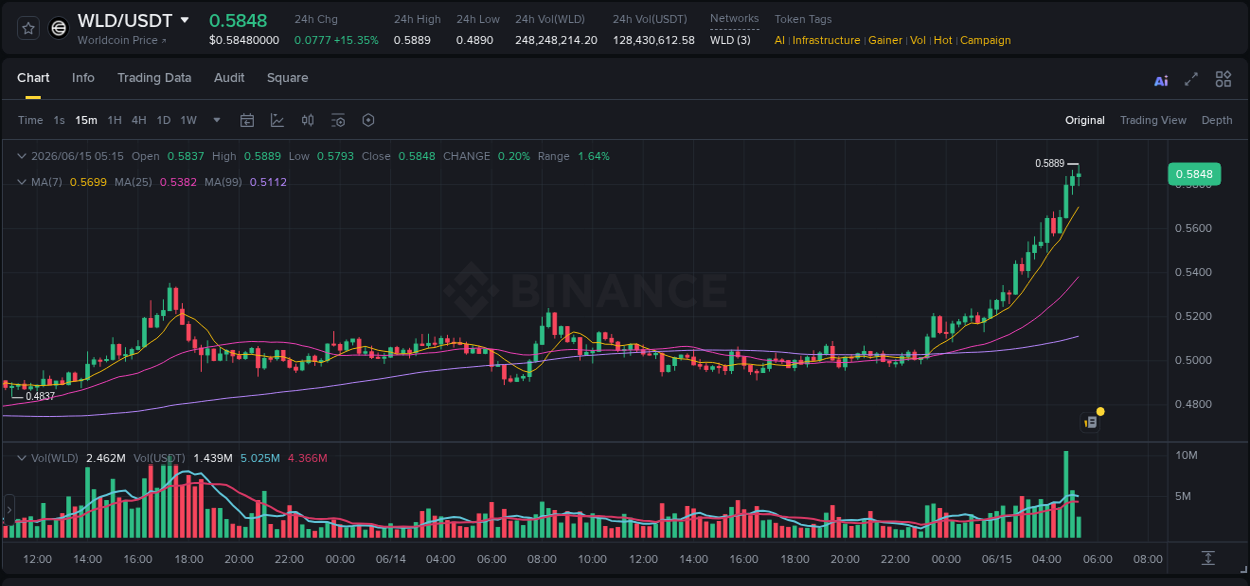Open the multi-chart layout grid icon
The image size is (1250, 586).
(x=1223, y=79)
